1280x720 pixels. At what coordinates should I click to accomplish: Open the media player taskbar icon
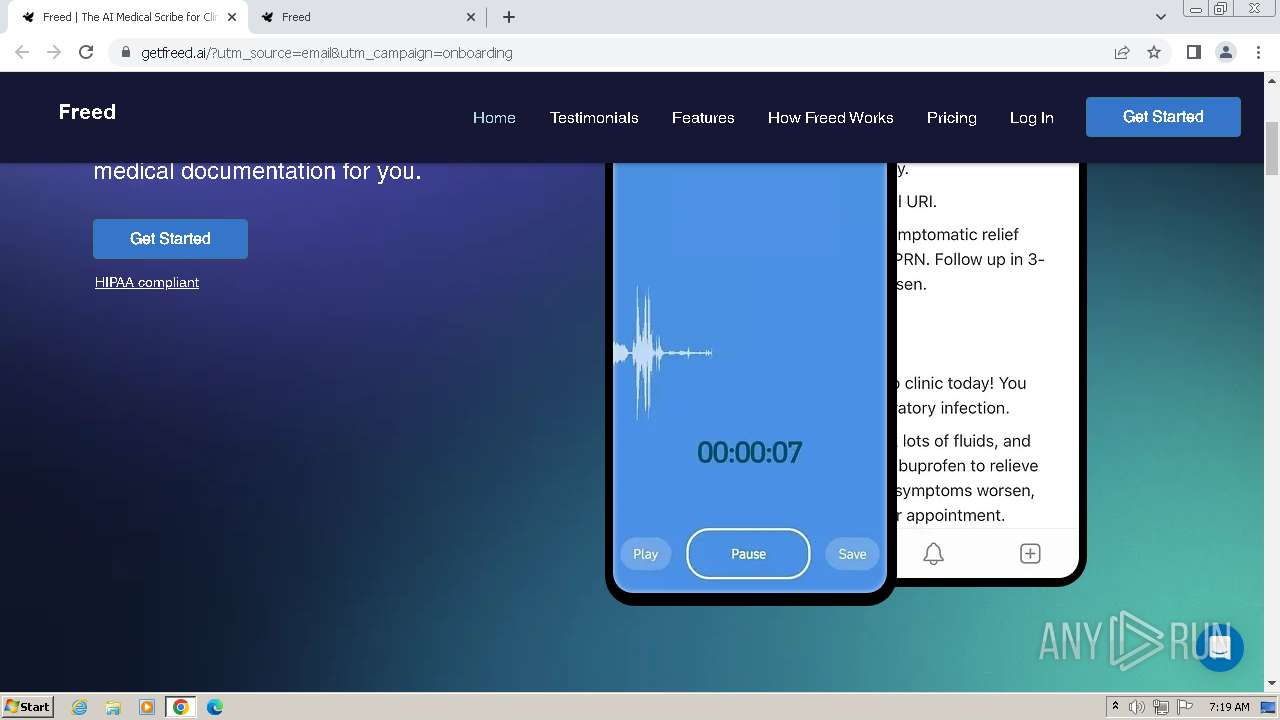(147, 707)
